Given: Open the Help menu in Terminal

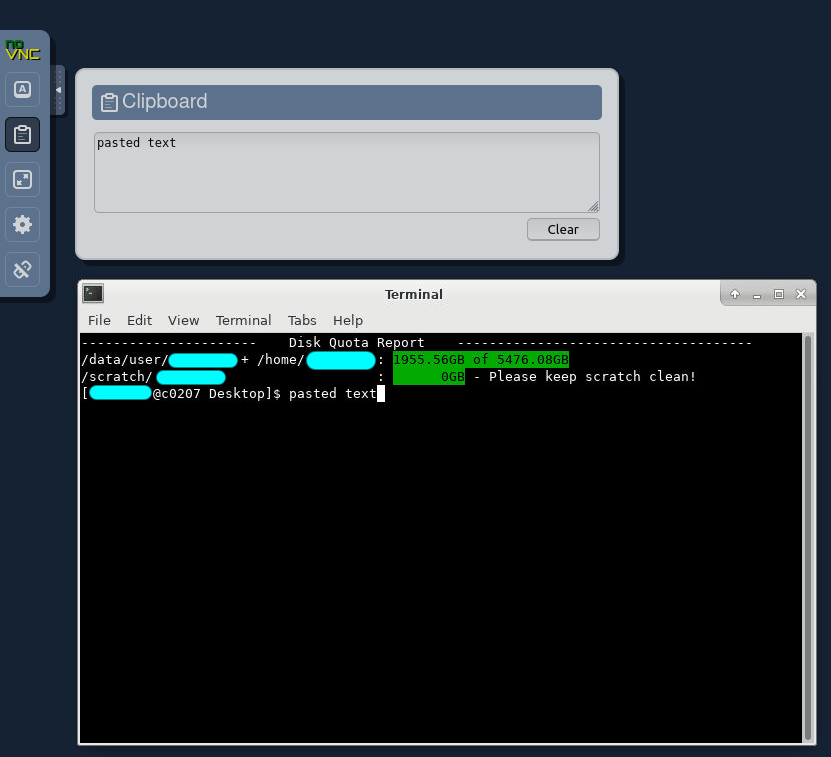Looking at the screenshot, I should (x=348, y=320).
